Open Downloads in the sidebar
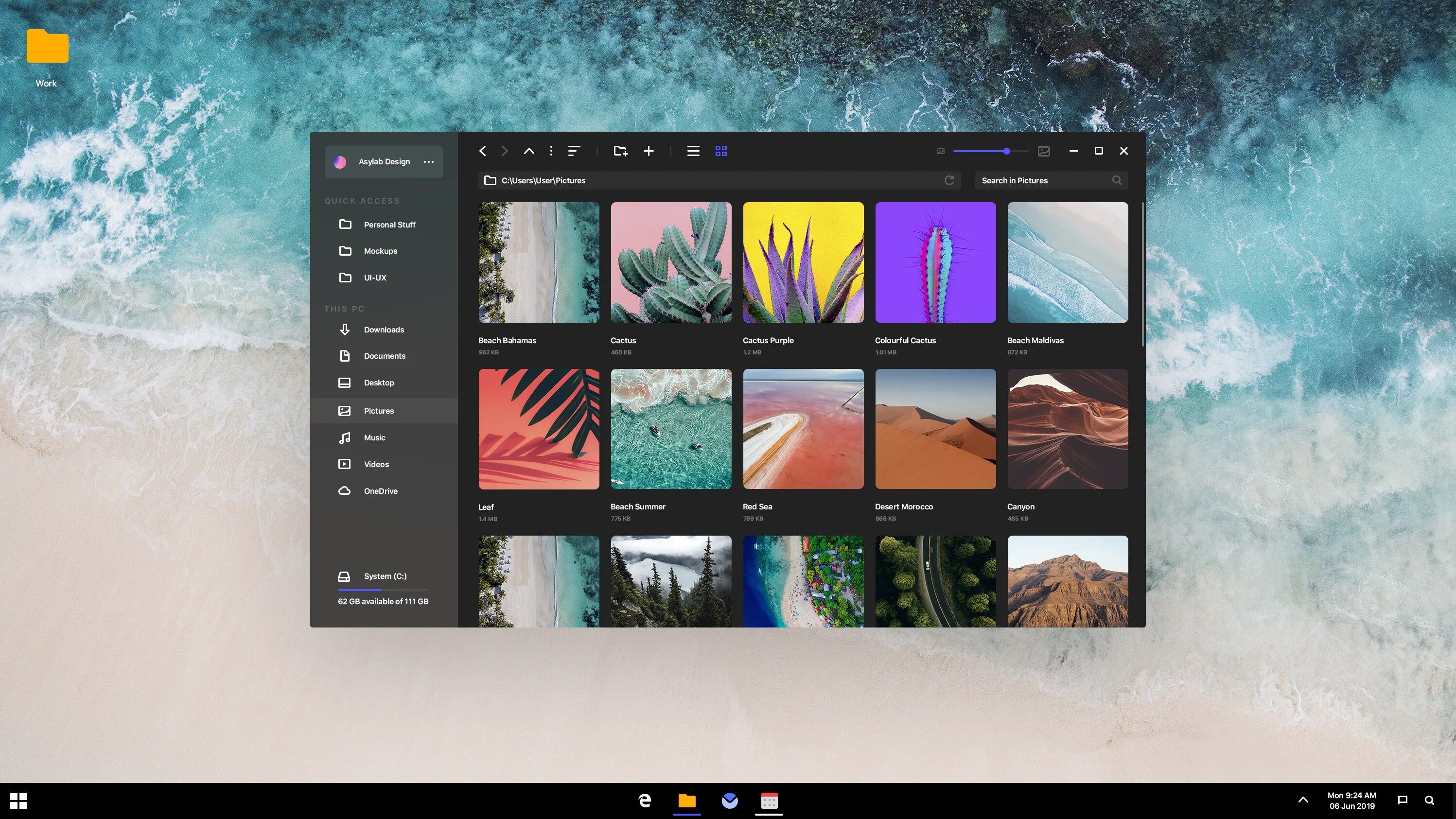 [383, 330]
